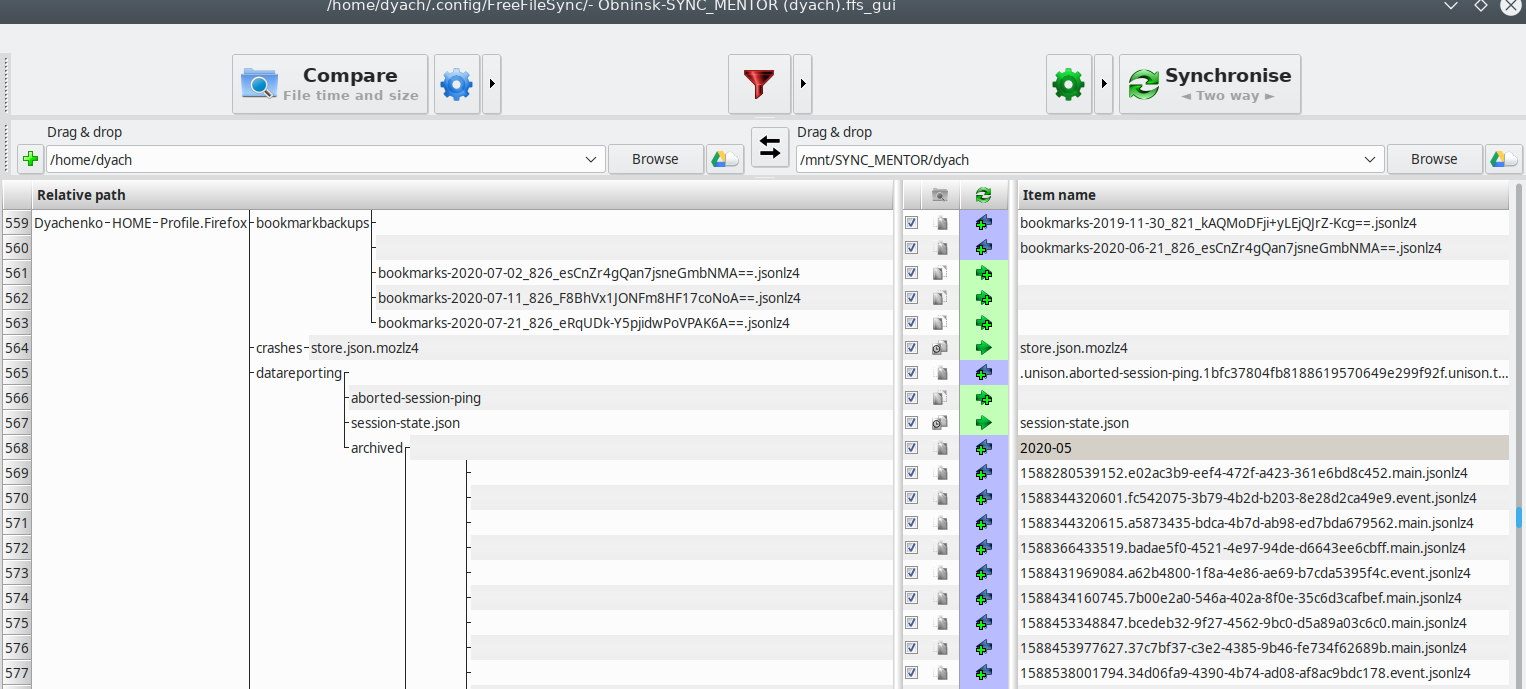
Task: Select bookmarks-2020-06-21 file on right
Action: (x=1231, y=248)
